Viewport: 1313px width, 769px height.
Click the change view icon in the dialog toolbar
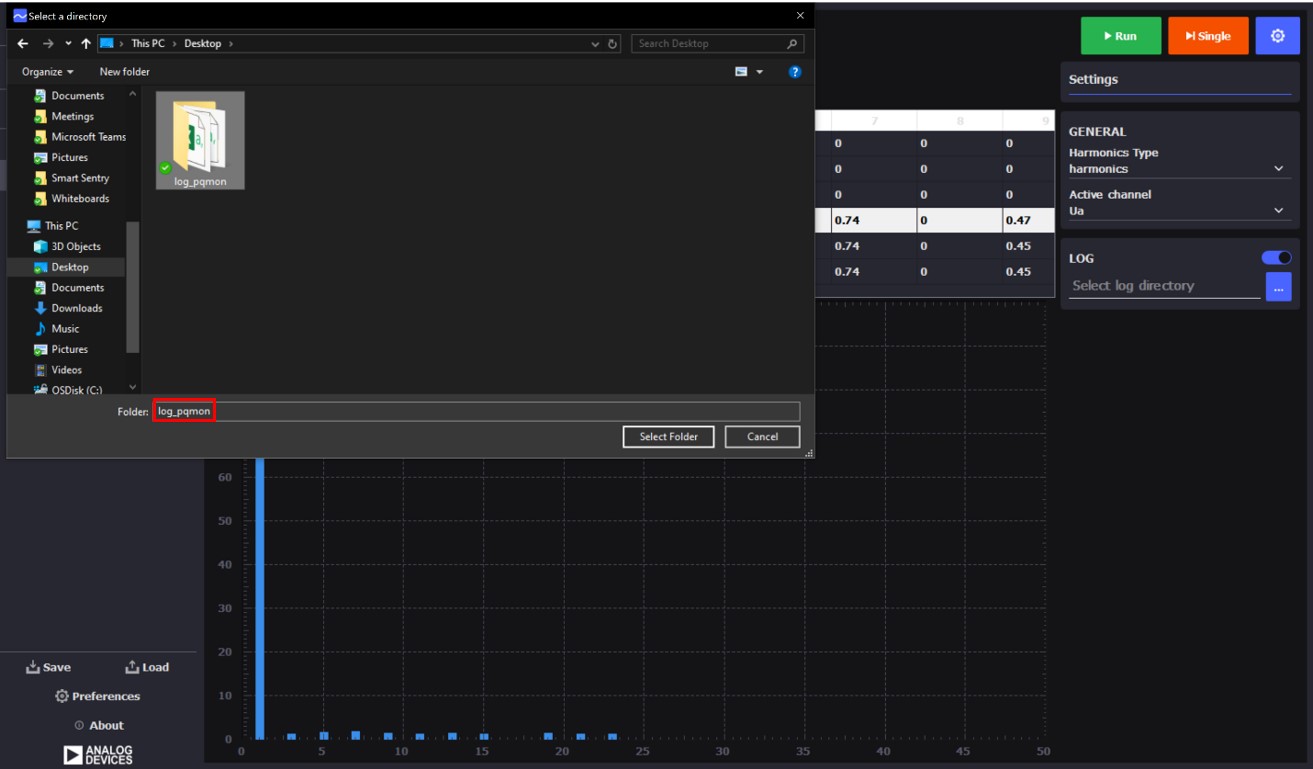[740, 71]
